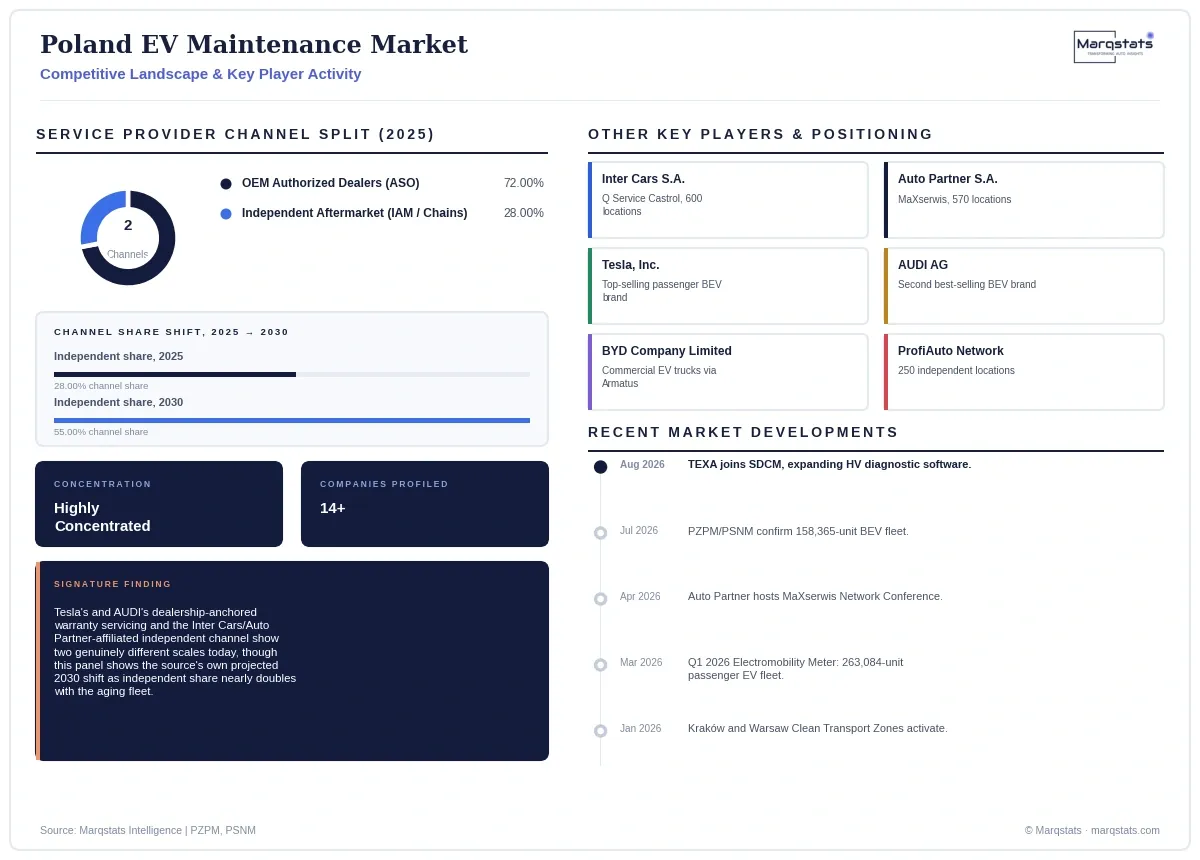Click the Signature Finding heading
The width and height of the screenshot is (1200, 860).
click(x=113, y=584)
